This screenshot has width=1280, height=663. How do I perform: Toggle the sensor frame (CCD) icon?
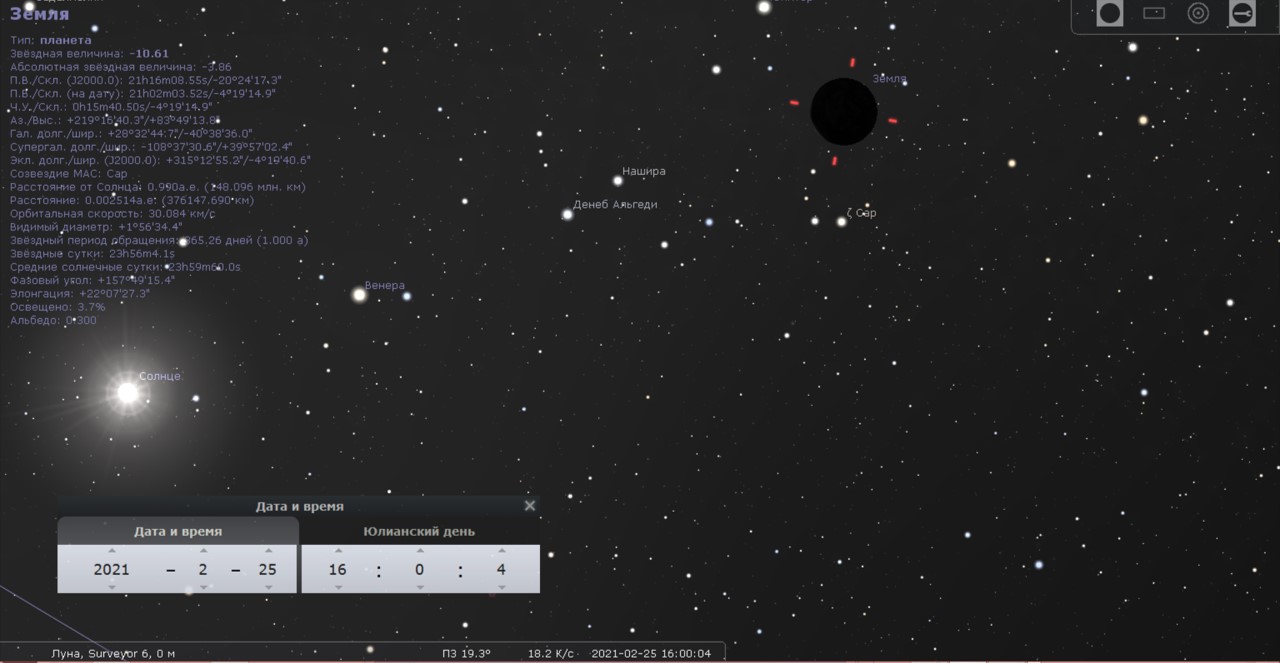1154,14
